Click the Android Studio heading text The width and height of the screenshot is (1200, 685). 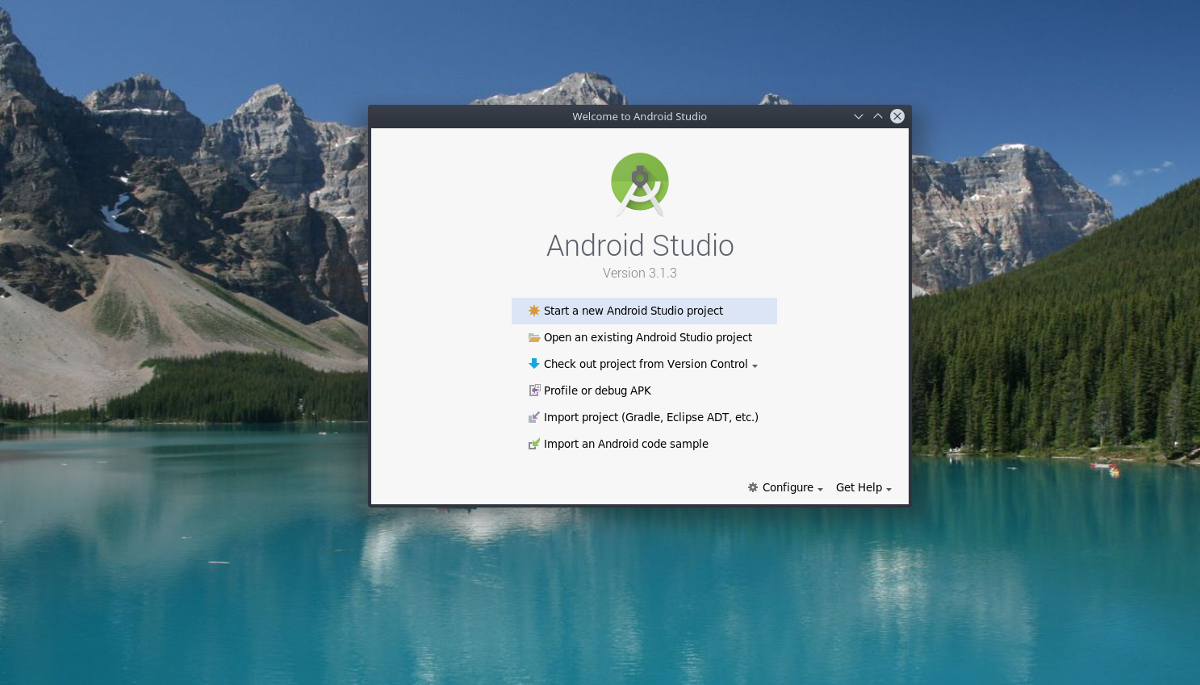[x=640, y=245]
